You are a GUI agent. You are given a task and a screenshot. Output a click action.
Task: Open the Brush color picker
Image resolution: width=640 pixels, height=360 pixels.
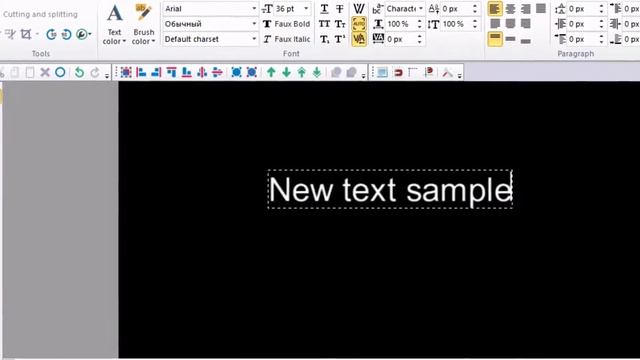(144, 24)
